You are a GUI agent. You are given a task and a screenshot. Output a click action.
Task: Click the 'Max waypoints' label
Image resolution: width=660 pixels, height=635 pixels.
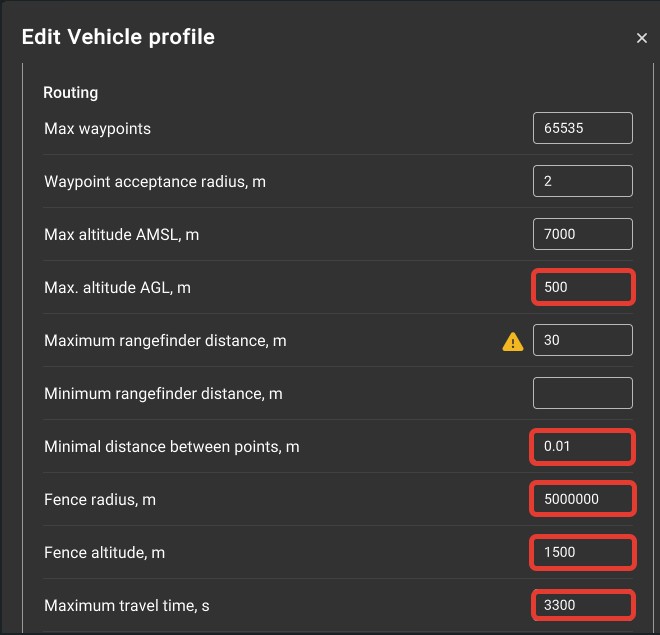[97, 129]
